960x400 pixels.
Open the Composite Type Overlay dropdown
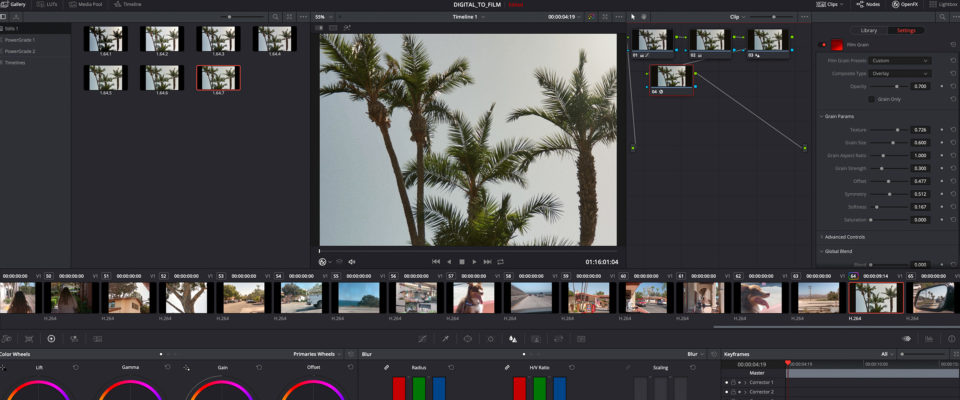pyautogui.click(x=900, y=74)
